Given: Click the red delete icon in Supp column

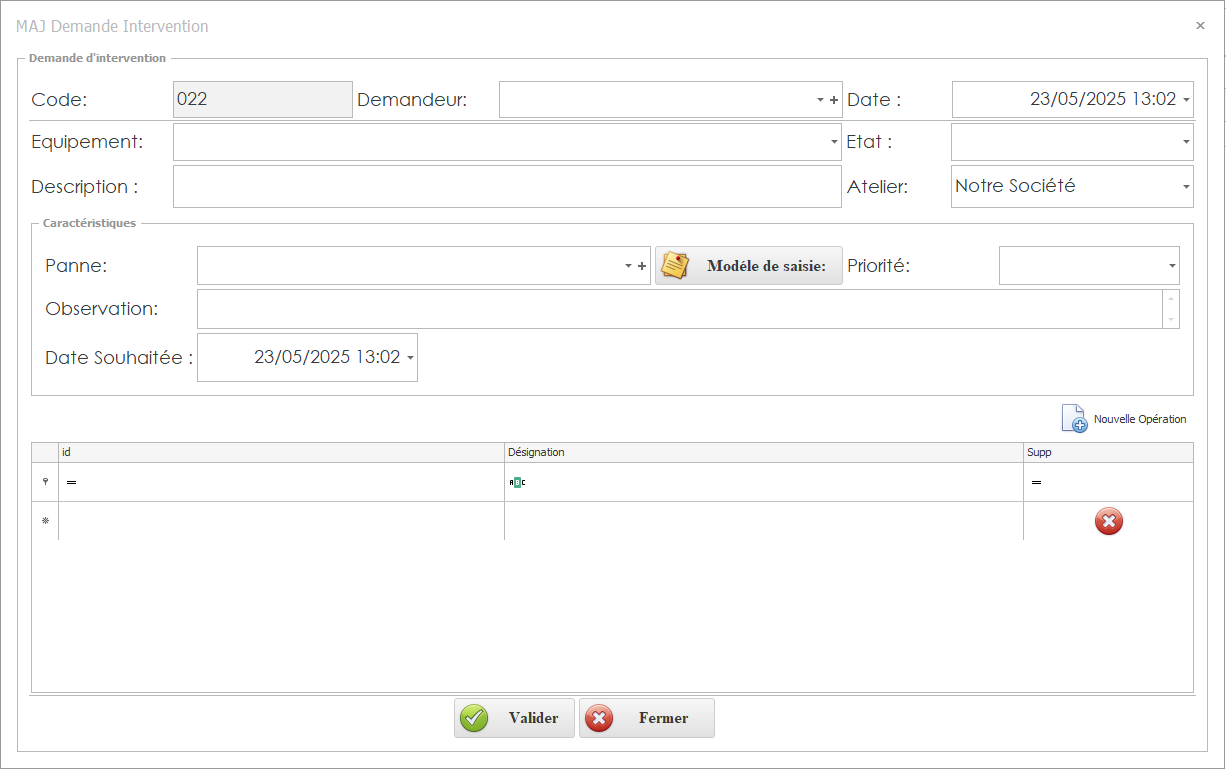Looking at the screenshot, I should tap(1108, 521).
